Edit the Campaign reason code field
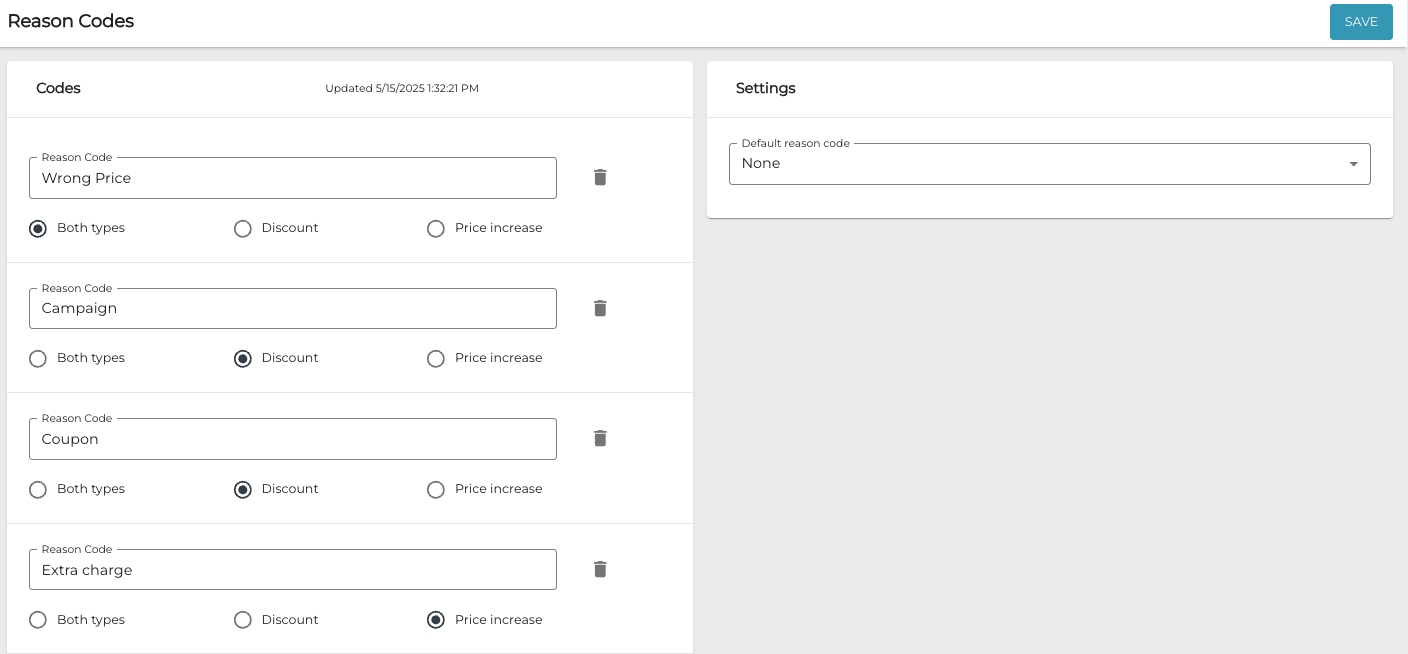Viewport: 1408px width, 654px height. click(292, 309)
